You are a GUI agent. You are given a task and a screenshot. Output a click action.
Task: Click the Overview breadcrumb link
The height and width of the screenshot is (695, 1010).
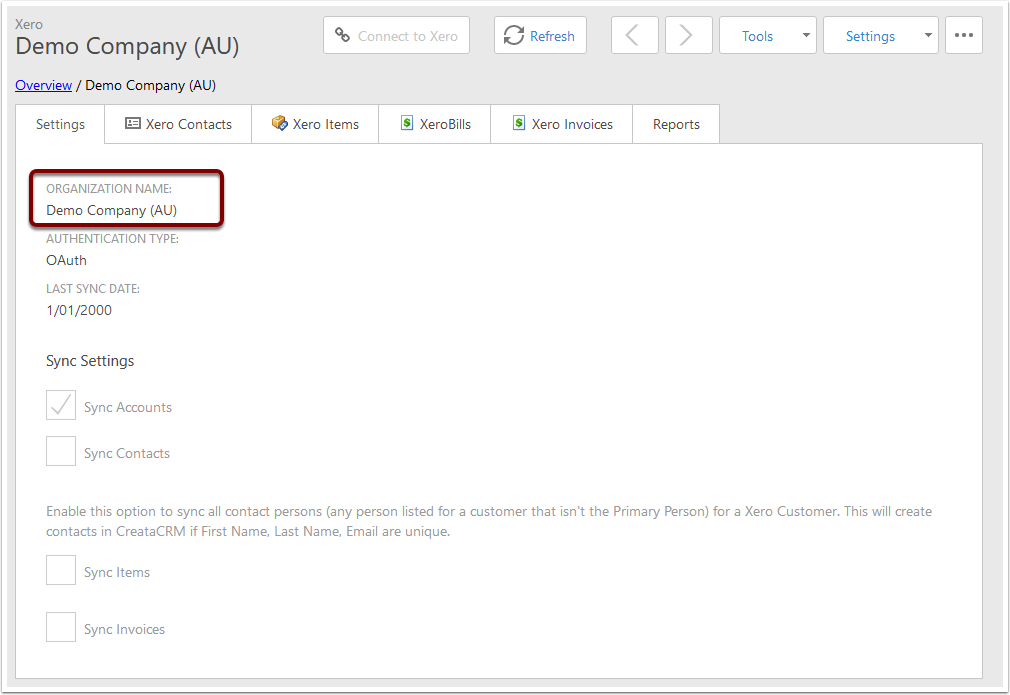pyautogui.click(x=43, y=85)
